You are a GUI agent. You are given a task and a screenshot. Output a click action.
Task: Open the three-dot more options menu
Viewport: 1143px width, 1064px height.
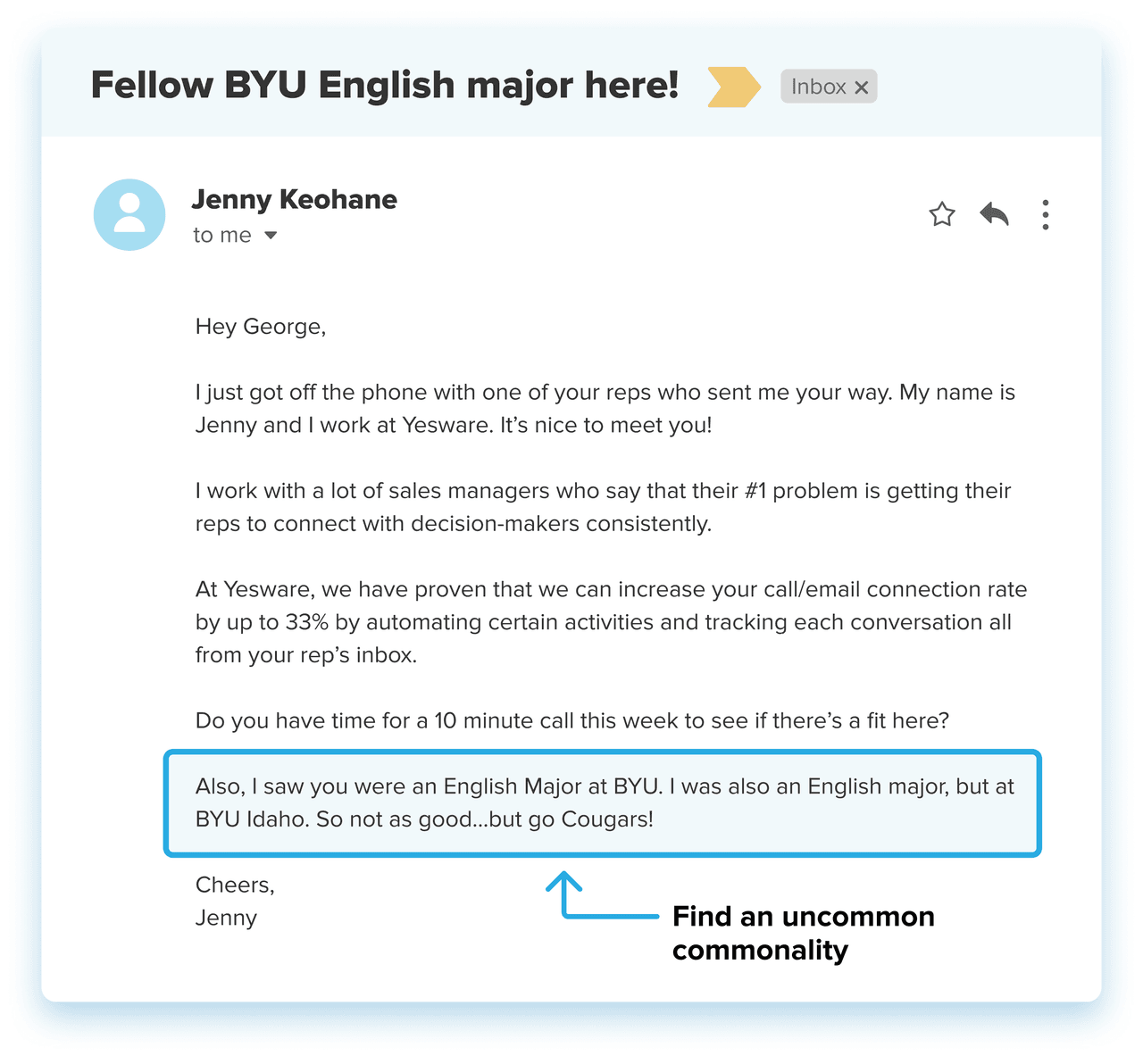click(x=1045, y=215)
